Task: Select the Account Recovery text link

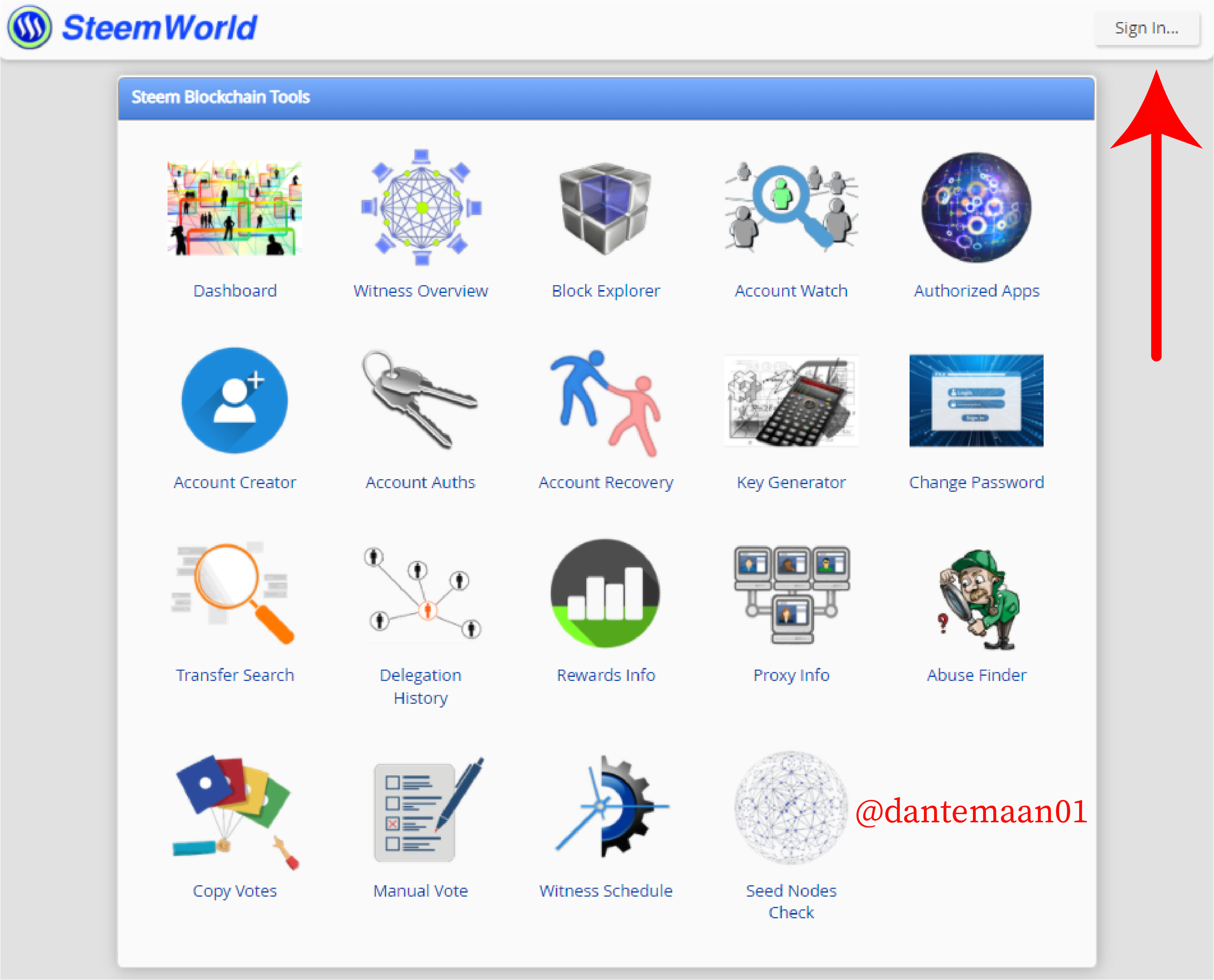Action: (x=606, y=483)
